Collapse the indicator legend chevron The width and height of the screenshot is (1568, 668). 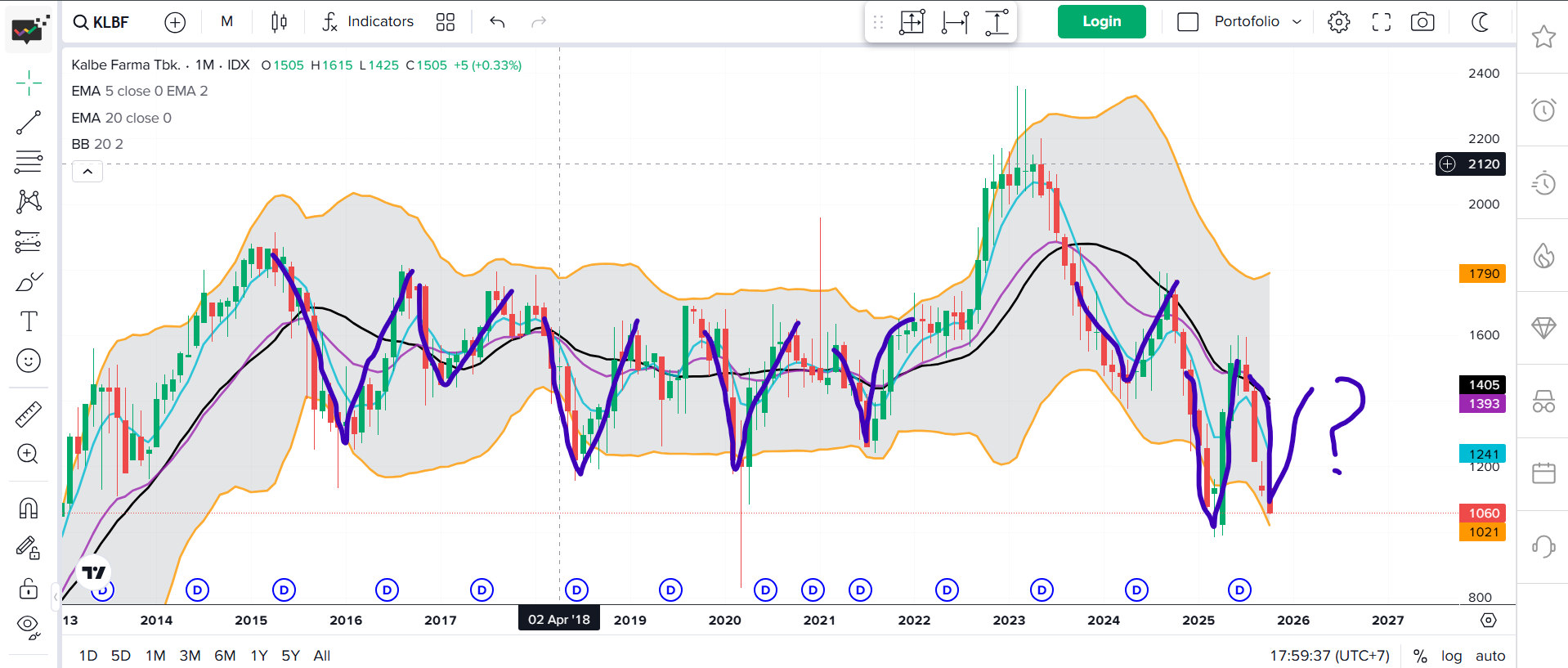click(x=87, y=172)
